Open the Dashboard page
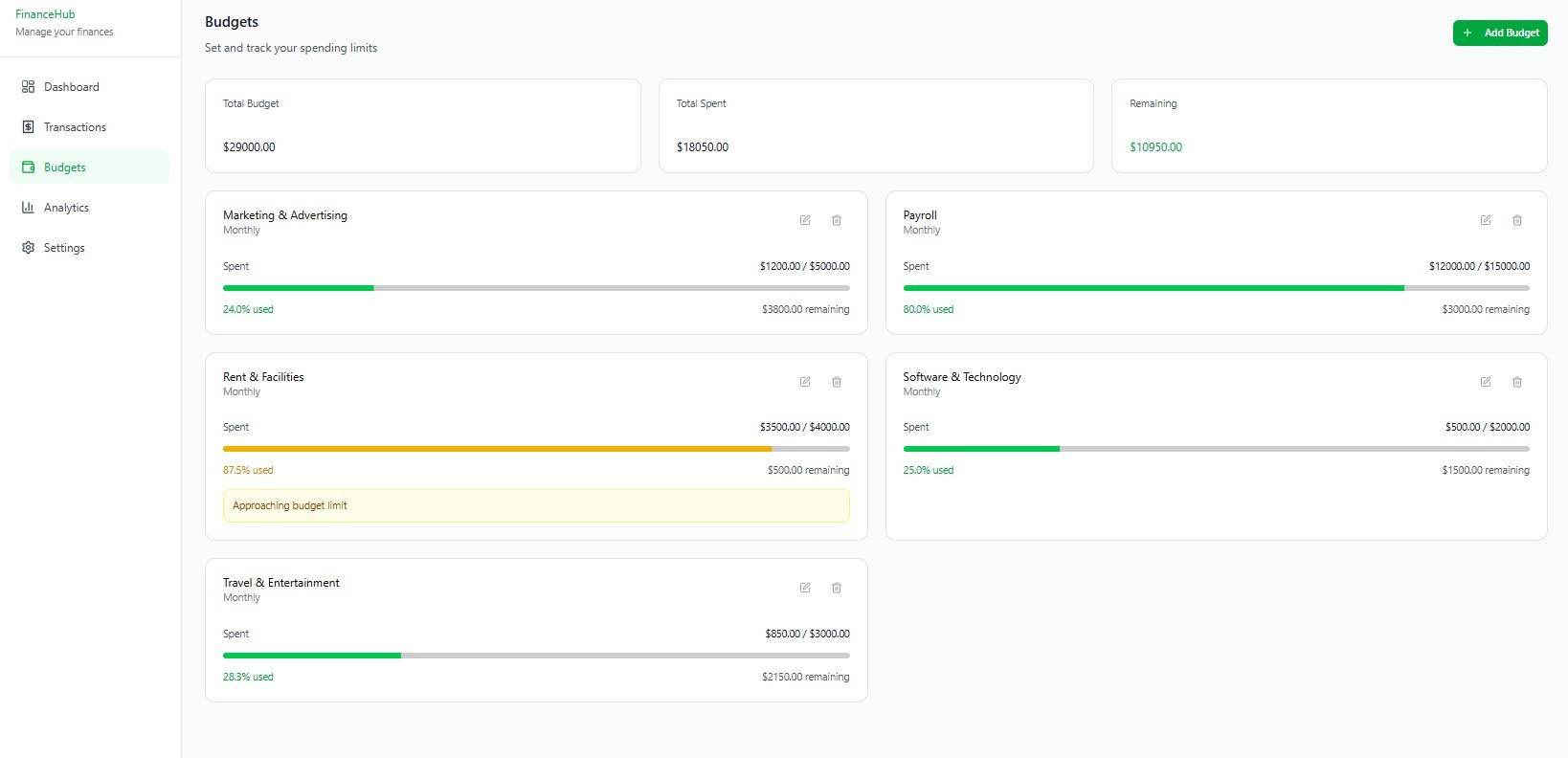 tap(89, 87)
